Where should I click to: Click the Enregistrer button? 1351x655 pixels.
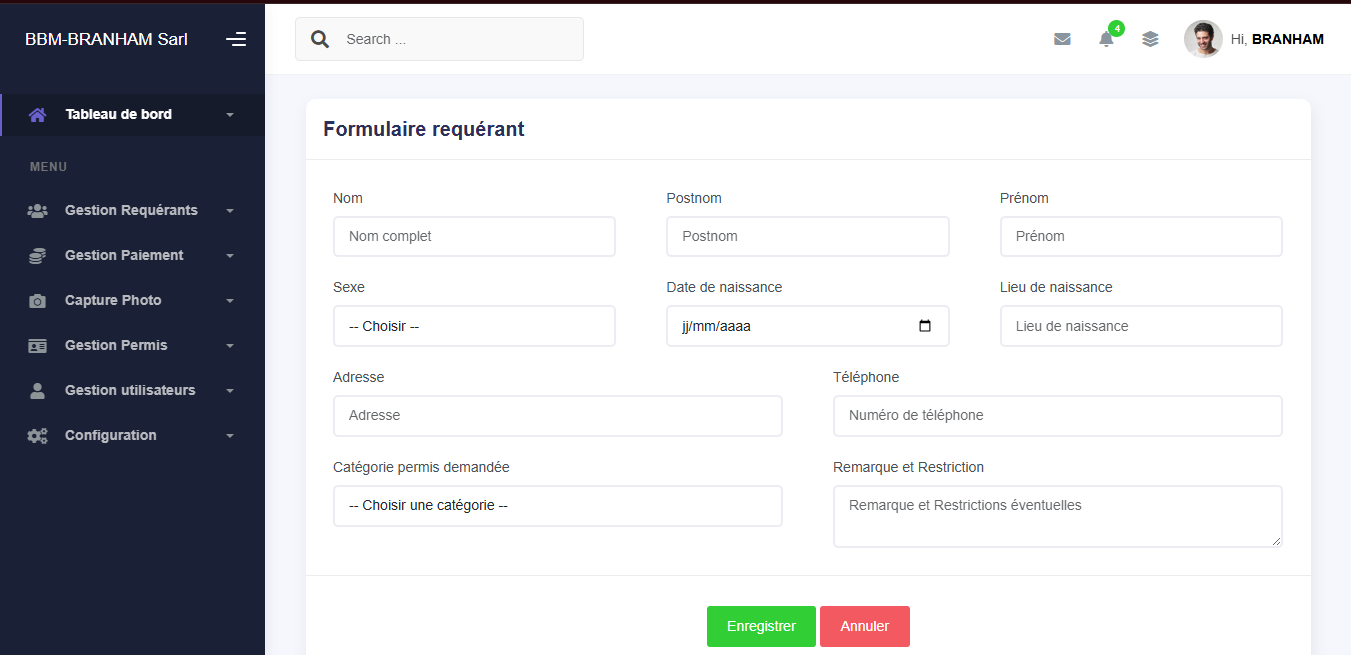coord(761,626)
